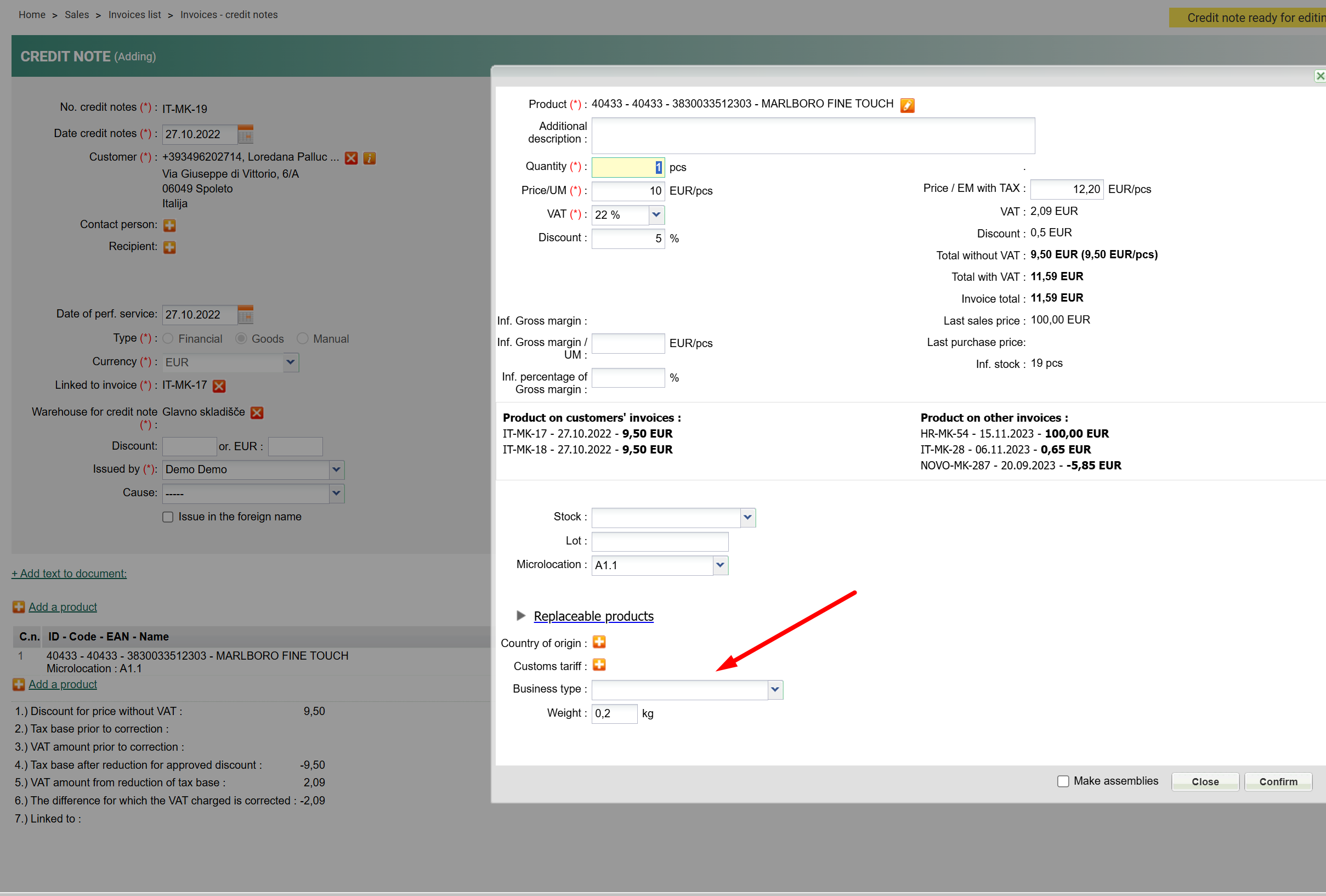
Task: Remove the selected customer red X
Action: [x=351, y=158]
